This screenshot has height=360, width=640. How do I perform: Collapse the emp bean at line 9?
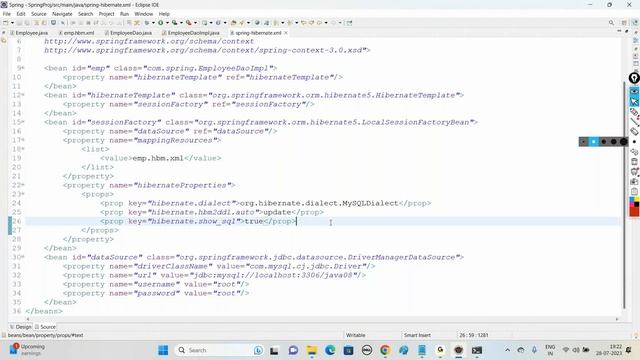(x=23, y=68)
